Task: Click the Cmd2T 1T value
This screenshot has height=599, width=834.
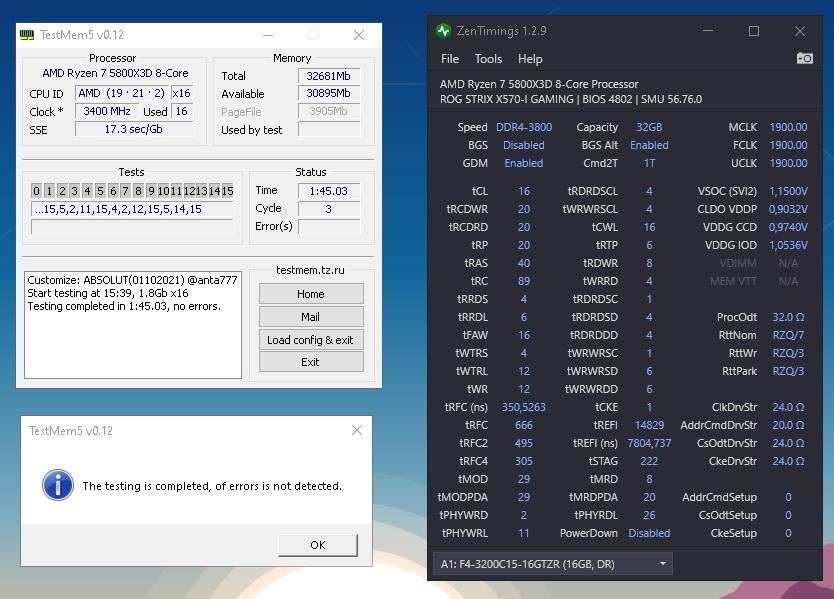Action: (x=649, y=163)
